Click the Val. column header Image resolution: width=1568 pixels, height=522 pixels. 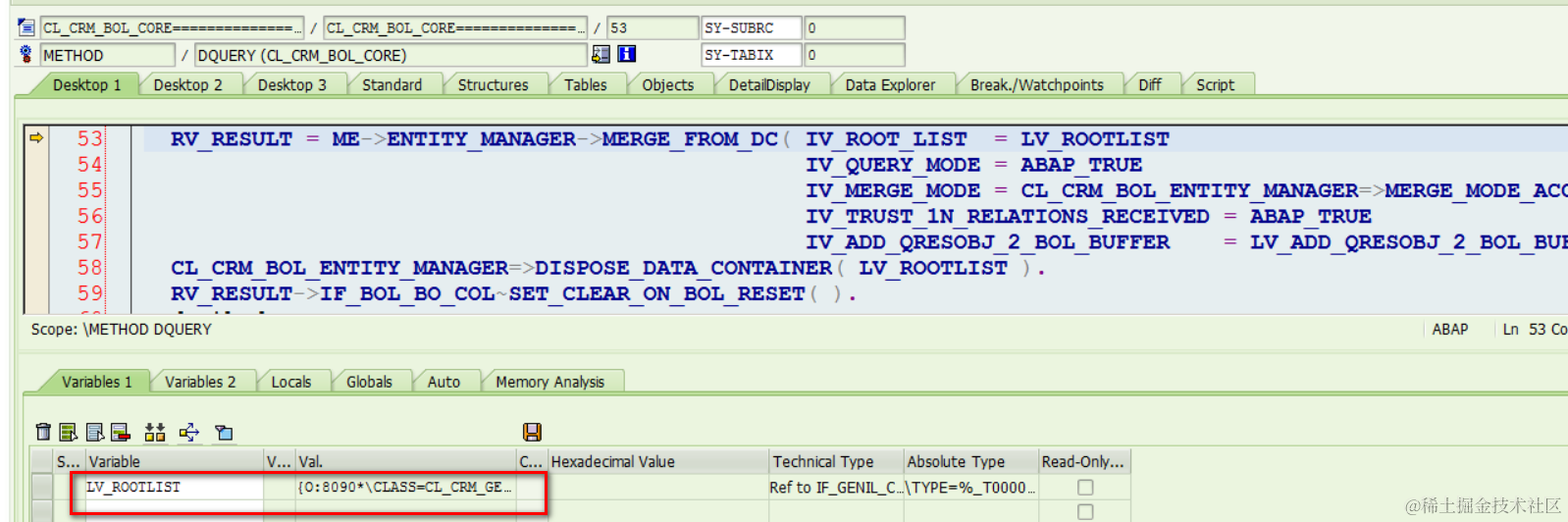405,461
